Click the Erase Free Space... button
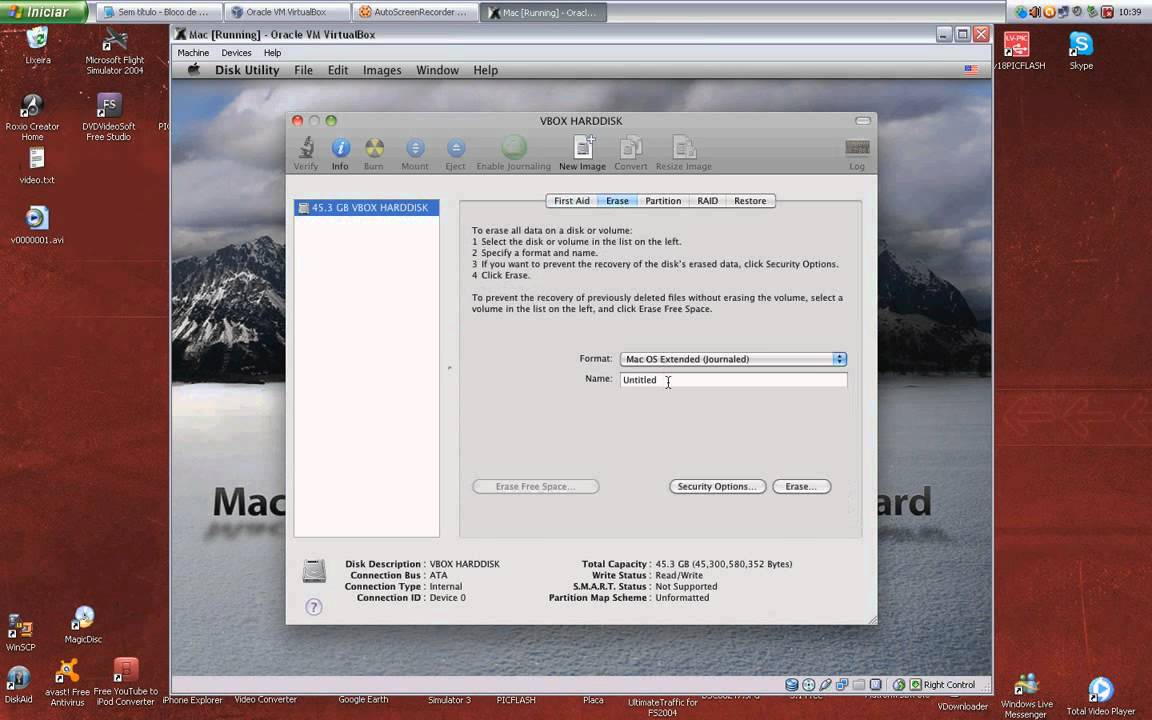 coord(536,486)
